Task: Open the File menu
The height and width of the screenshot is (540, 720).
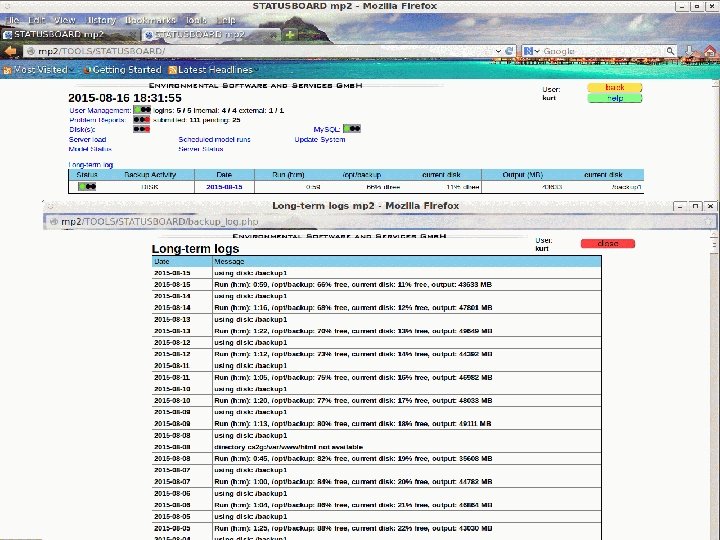Action: [12, 20]
